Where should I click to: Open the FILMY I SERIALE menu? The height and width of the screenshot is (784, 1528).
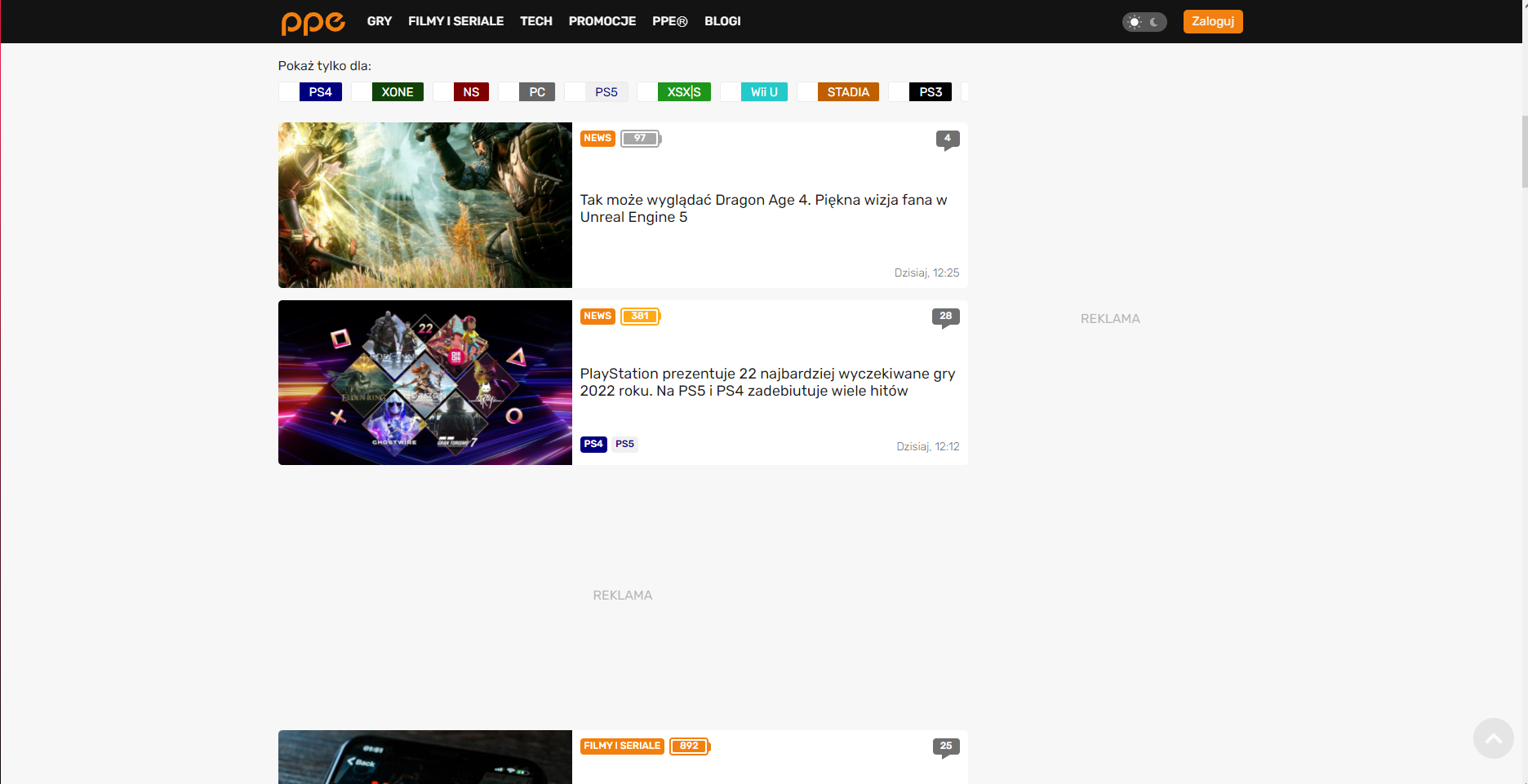pos(456,21)
